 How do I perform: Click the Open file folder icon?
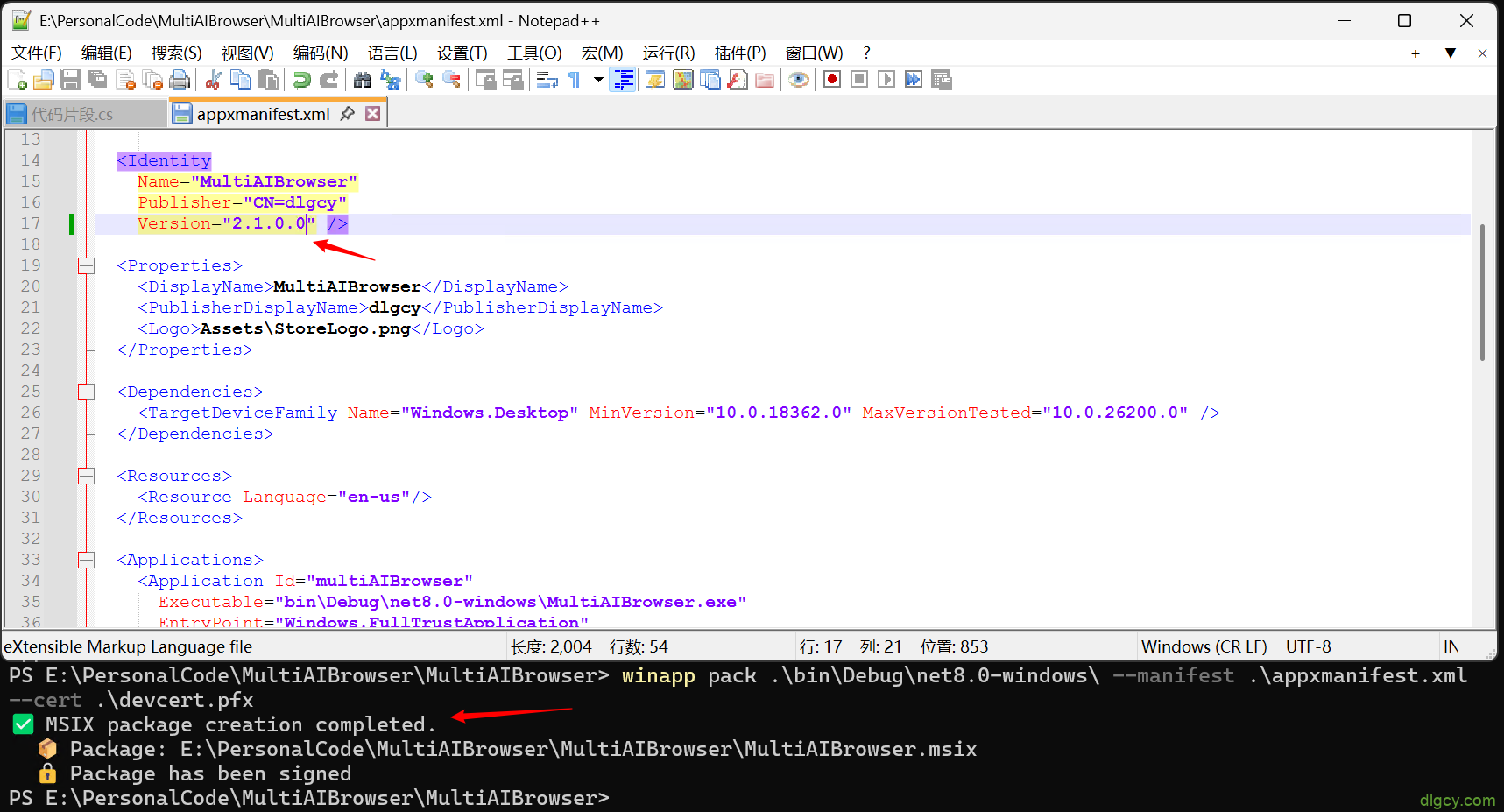(x=43, y=81)
